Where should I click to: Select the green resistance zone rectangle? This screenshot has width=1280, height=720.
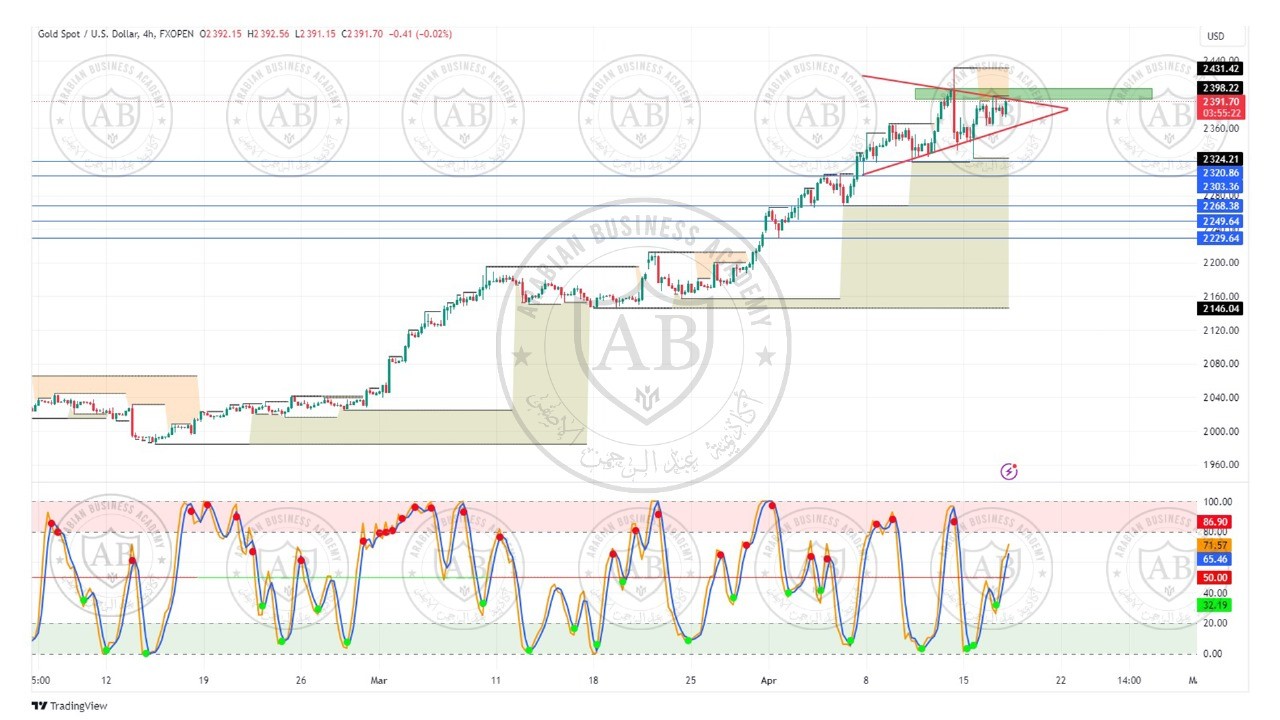pos(1033,94)
